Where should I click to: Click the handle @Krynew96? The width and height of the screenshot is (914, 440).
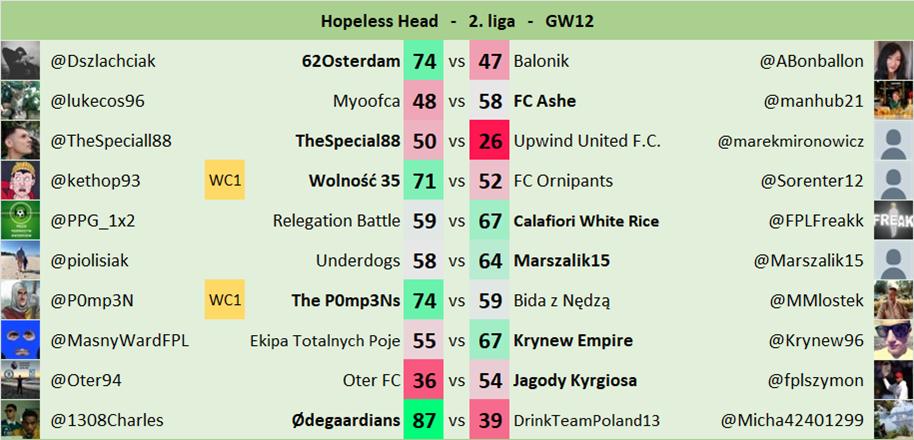coord(815,341)
